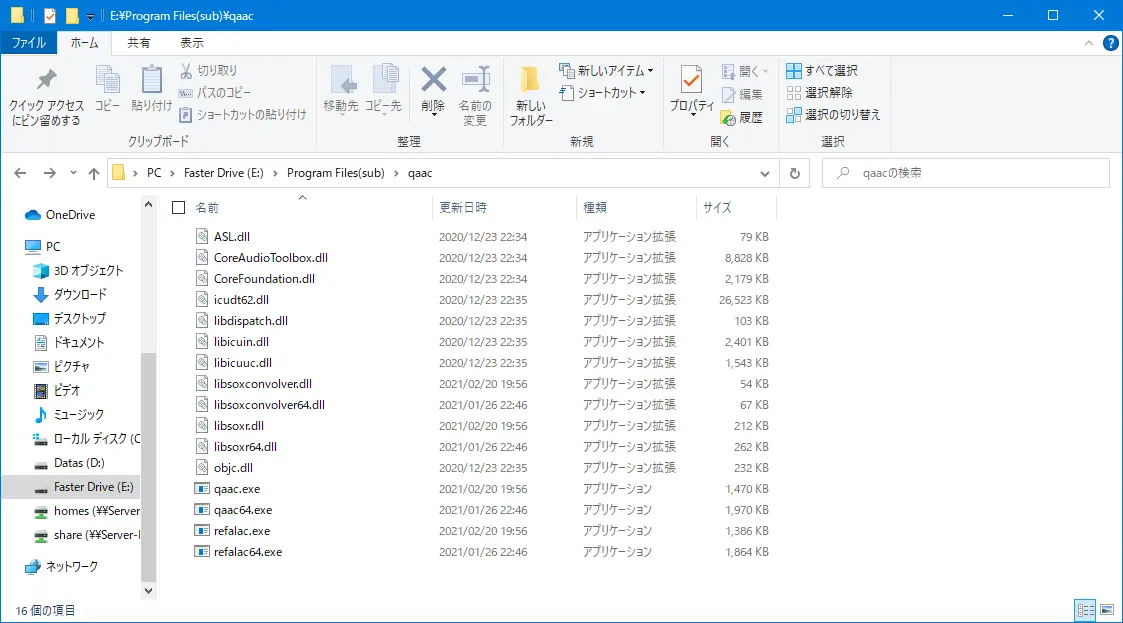
Task: Select the file qaac64.exe
Action: tap(243, 510)
